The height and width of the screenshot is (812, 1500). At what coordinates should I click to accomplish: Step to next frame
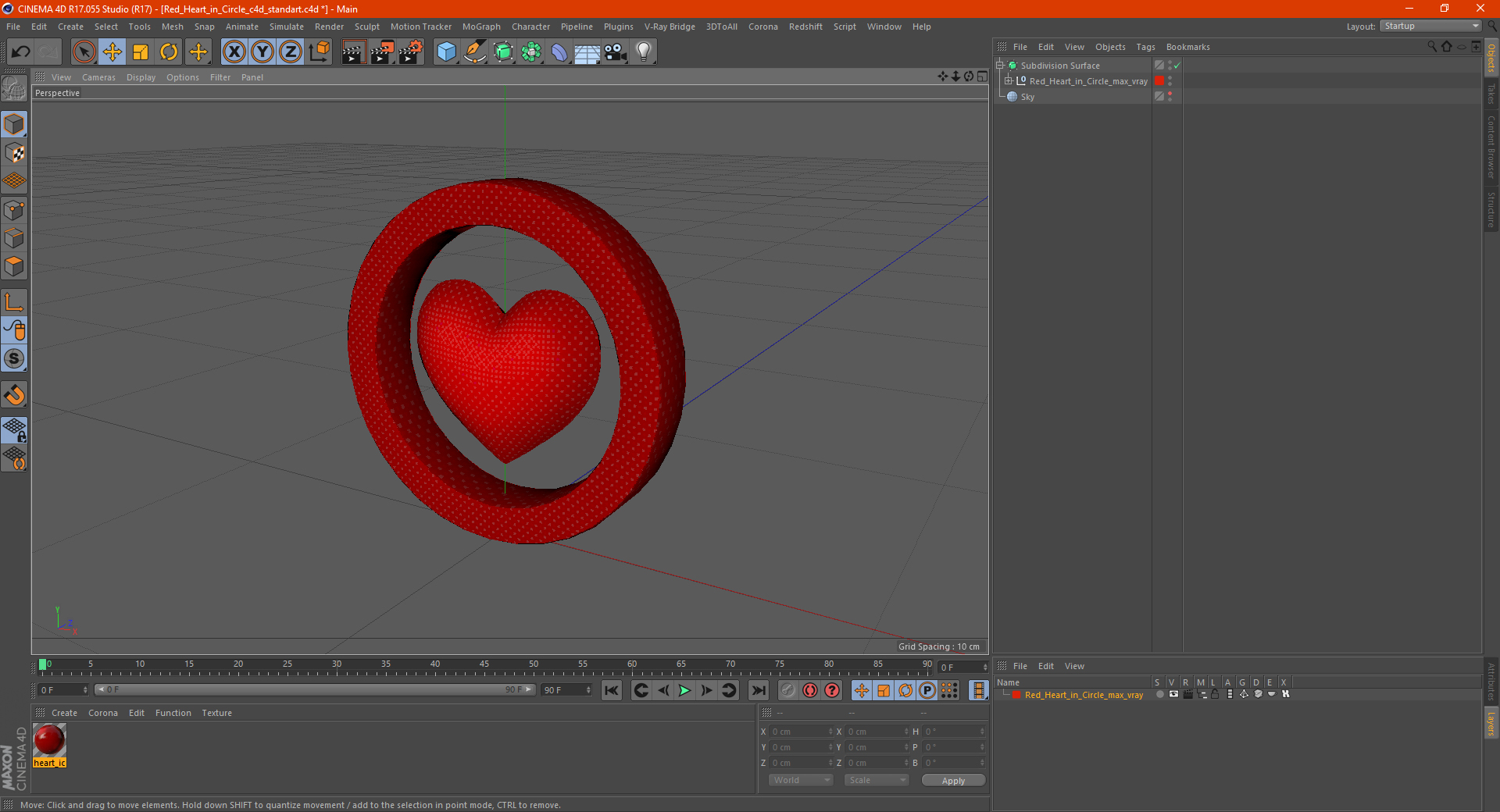(706, 690)
